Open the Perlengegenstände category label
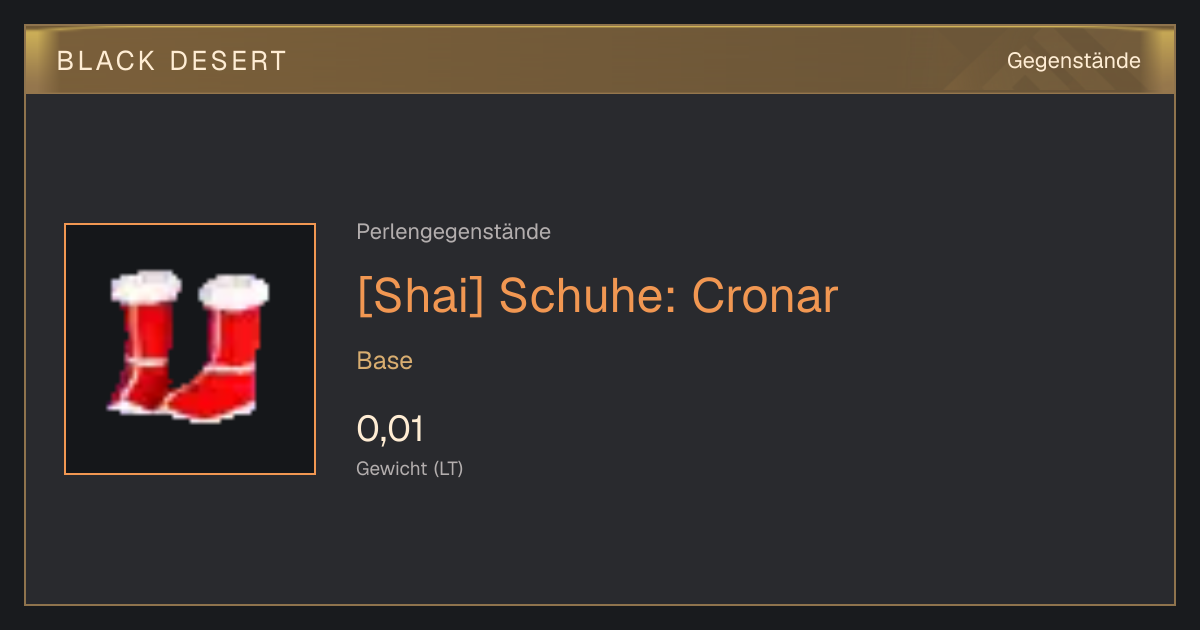The image size is (1200, 630). tap(453, 232)
